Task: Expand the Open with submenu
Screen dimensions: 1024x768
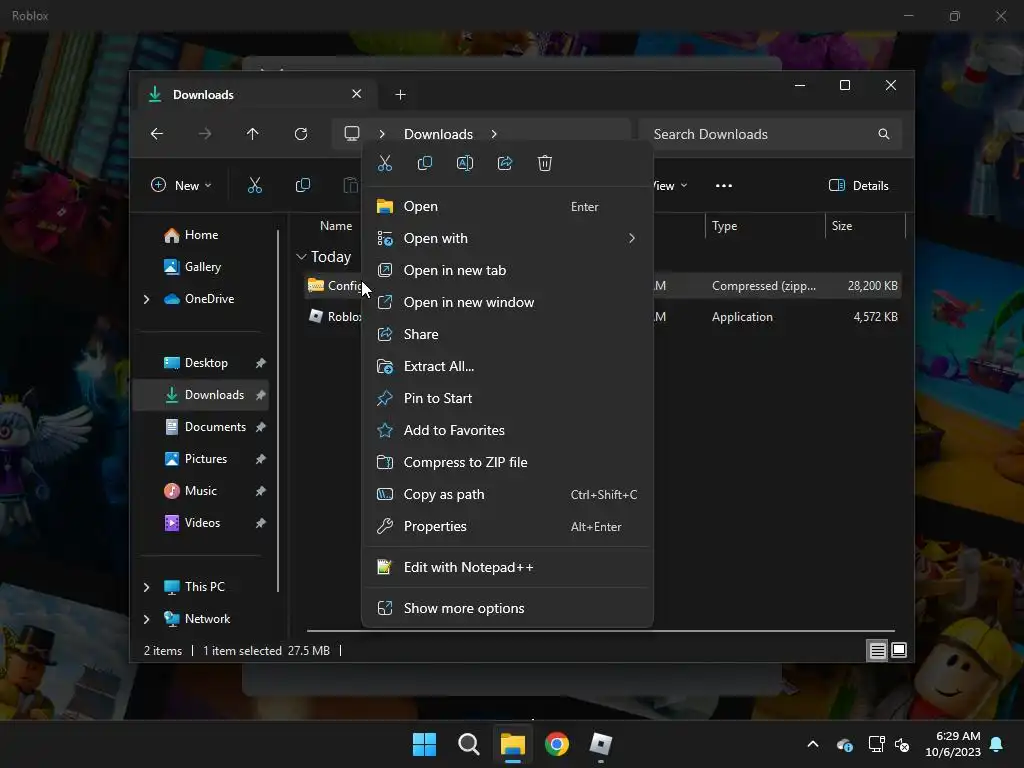Action: (507, 238)
